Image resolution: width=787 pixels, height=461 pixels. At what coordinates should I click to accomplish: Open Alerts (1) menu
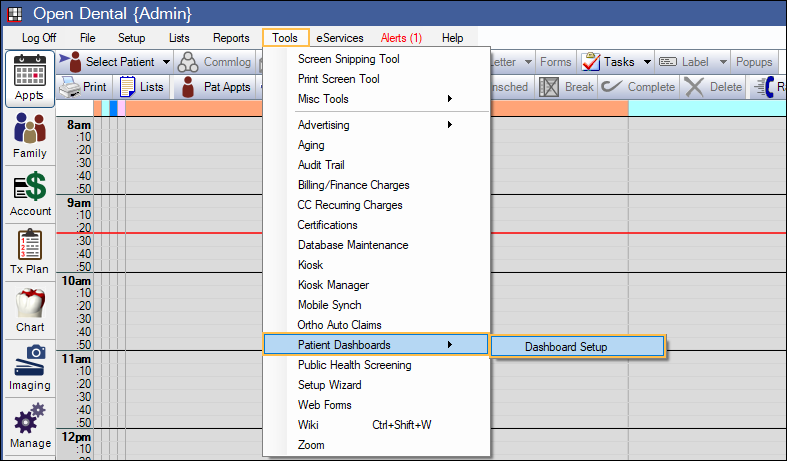(402, 38)
